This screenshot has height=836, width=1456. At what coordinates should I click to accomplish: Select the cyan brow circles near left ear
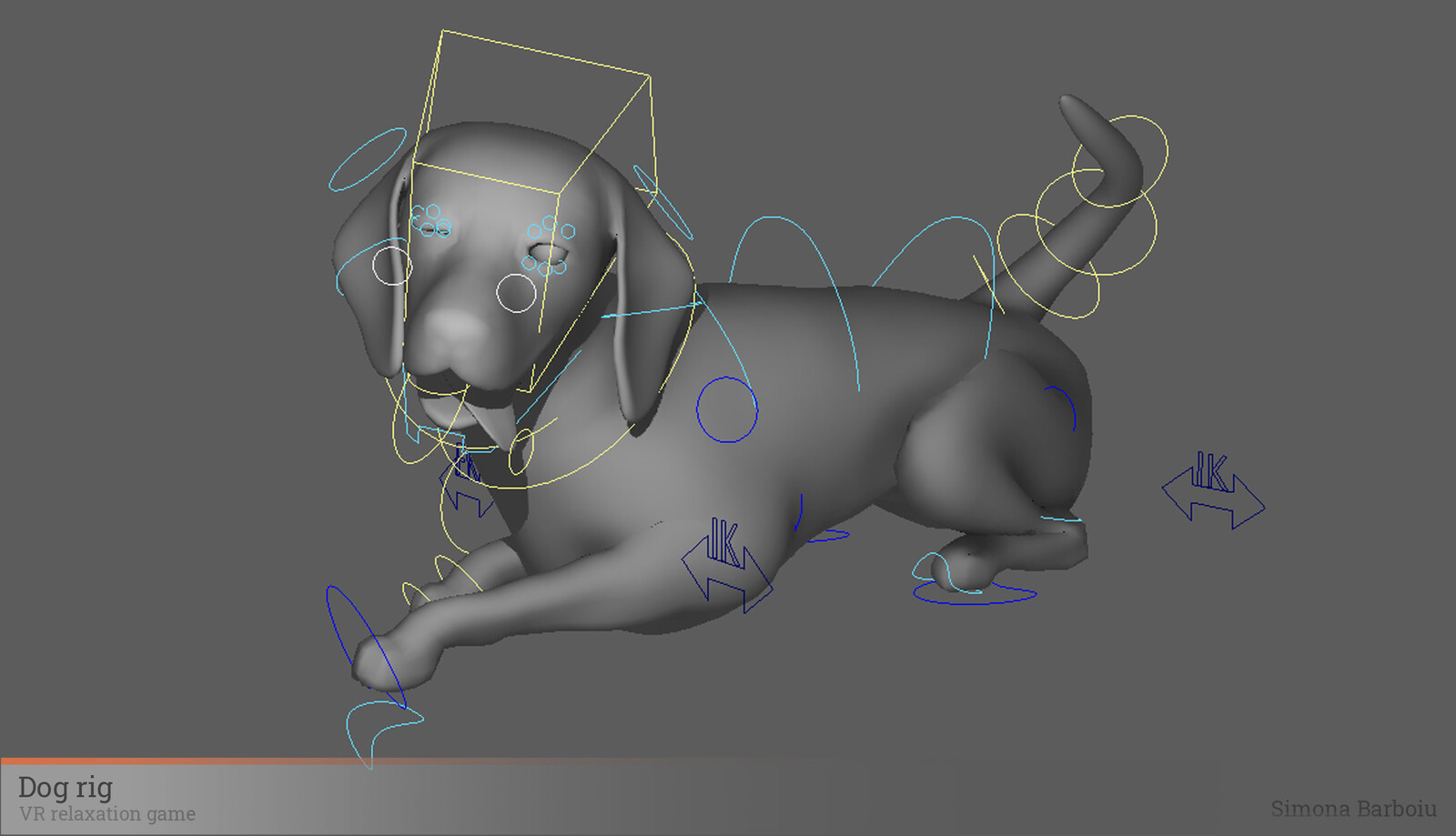coord(430,220)
